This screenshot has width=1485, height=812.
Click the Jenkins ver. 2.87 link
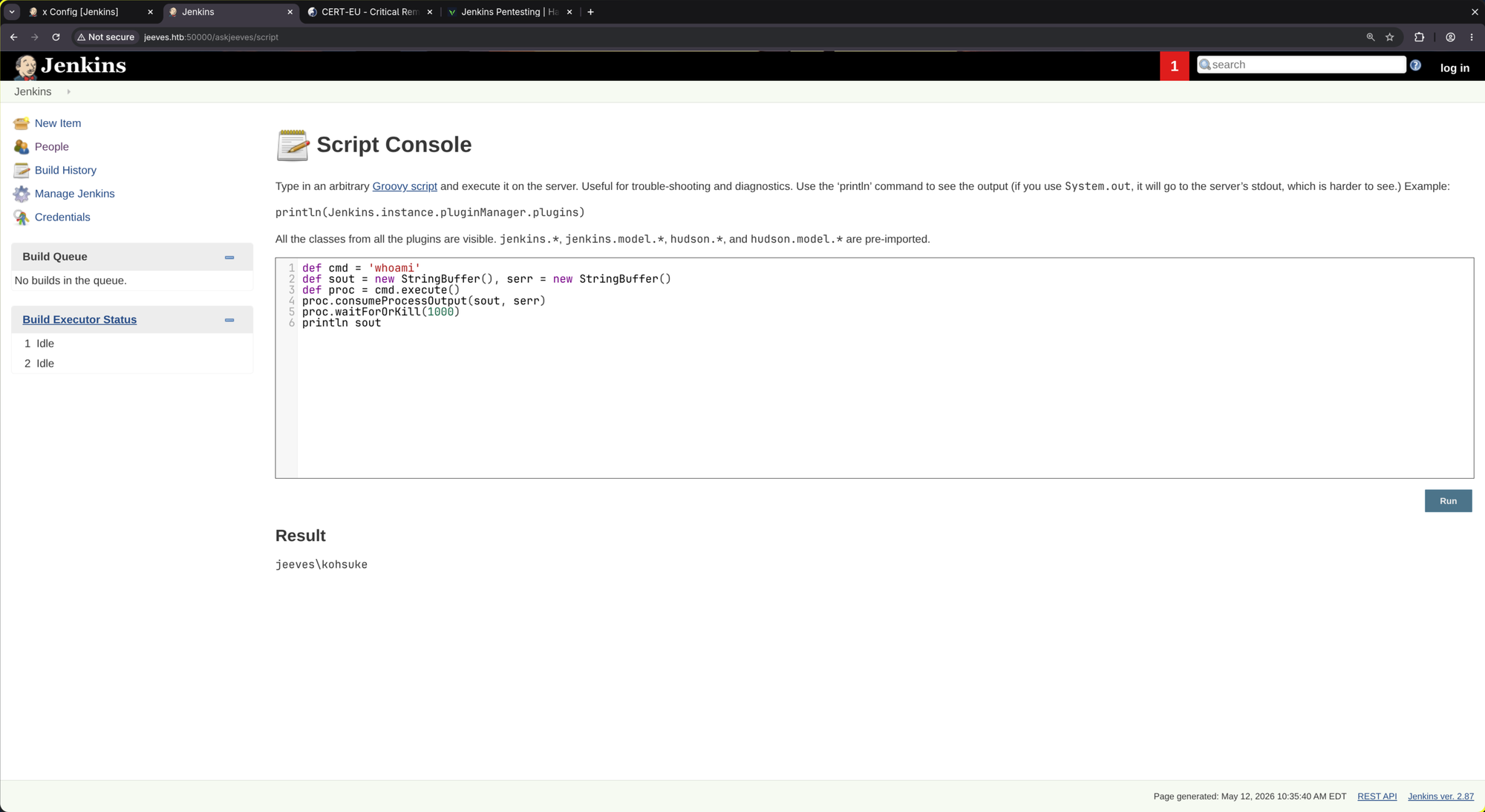[1440, 796]
